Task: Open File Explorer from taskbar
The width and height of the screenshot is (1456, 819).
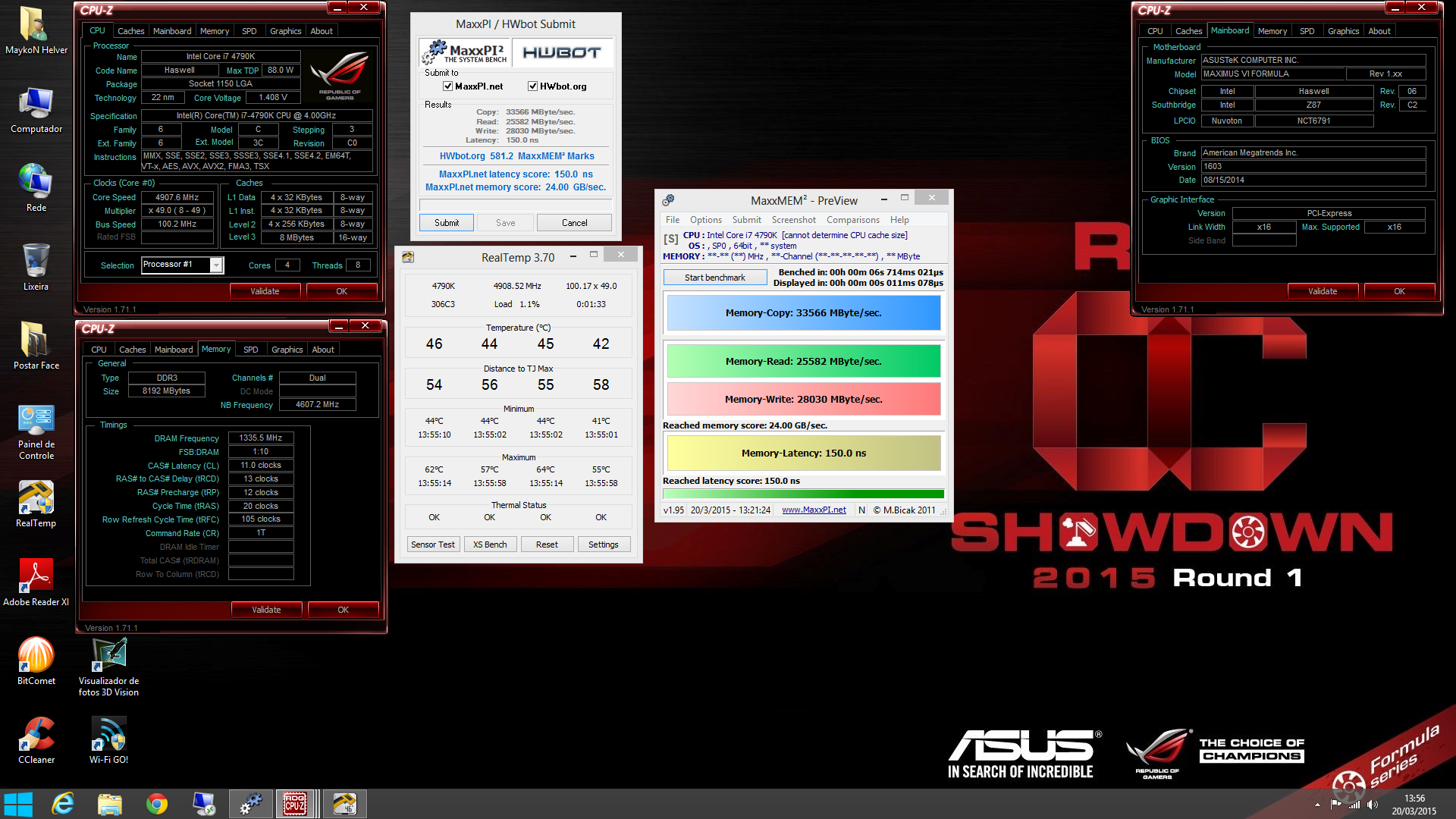Action: pos(109,804)
